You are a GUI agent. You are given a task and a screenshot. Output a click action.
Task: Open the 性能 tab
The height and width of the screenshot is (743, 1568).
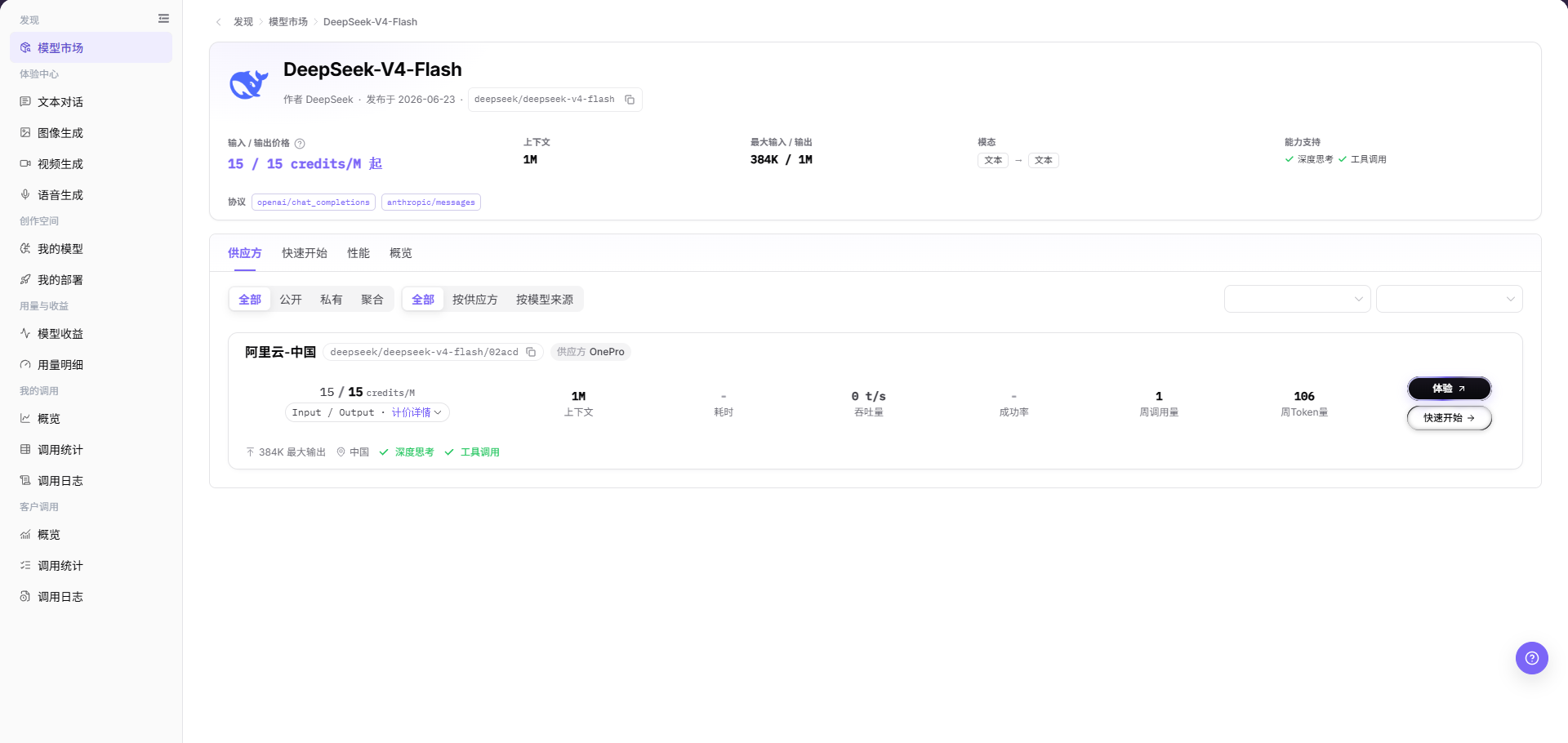[x=359, y=253]
